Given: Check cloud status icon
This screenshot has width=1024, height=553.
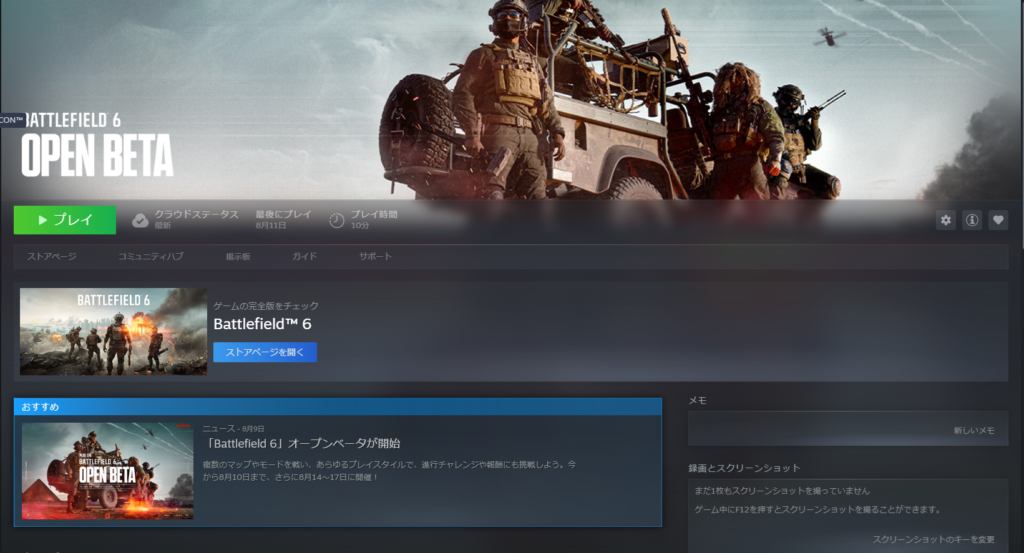Looking at the screenshot, I should coord(140,221).
